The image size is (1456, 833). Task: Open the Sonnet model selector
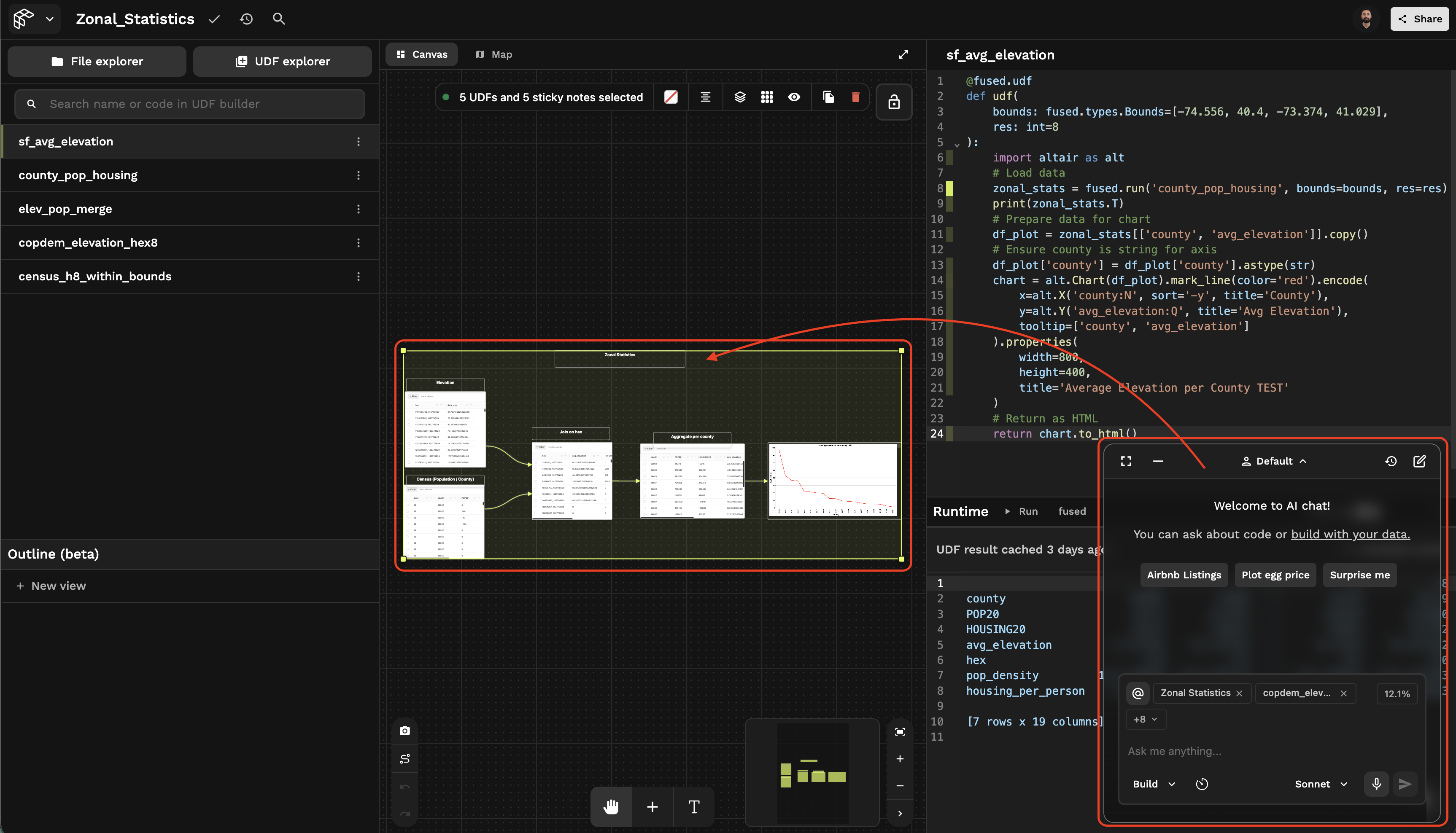1320,784
